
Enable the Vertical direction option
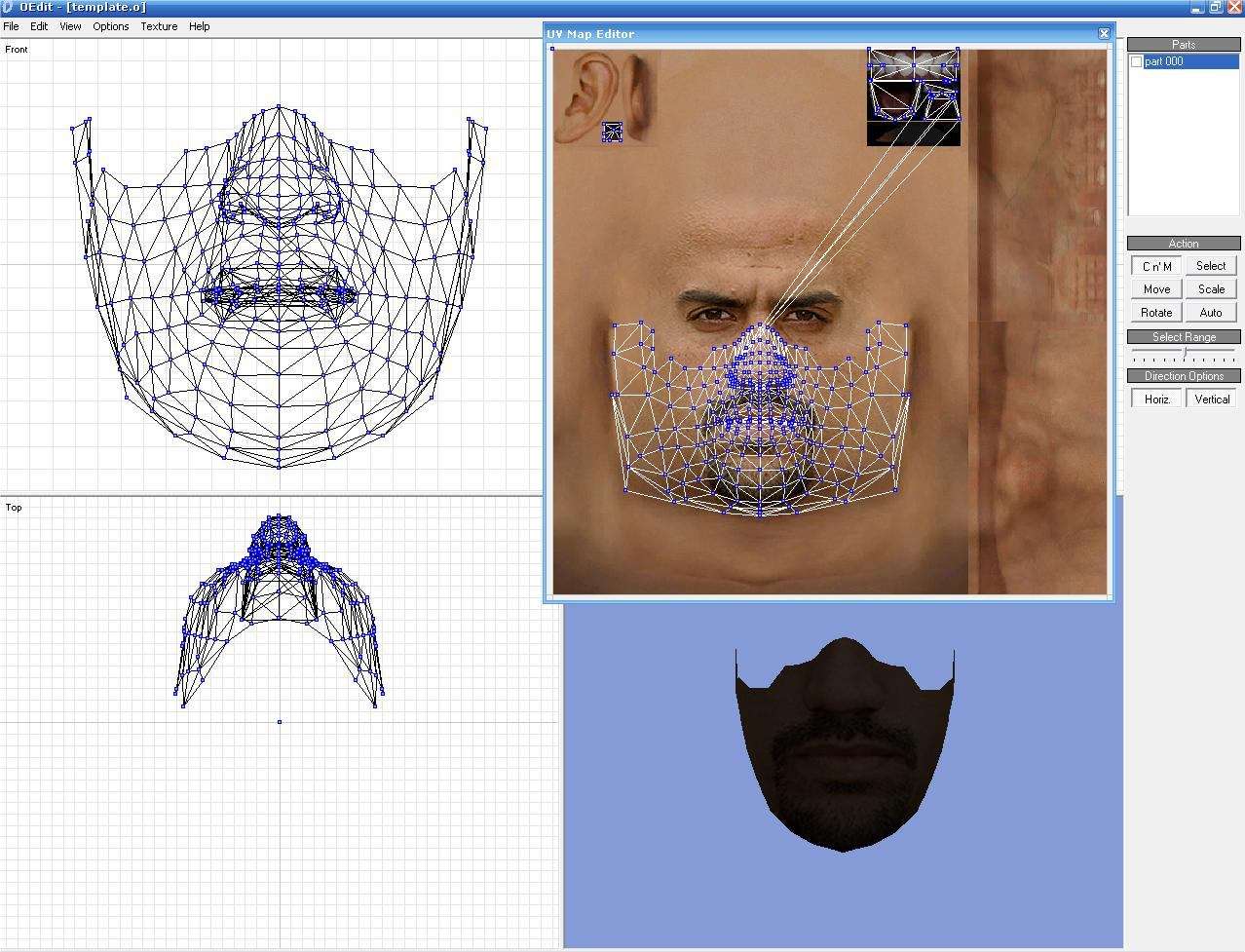coord(1211,400)
